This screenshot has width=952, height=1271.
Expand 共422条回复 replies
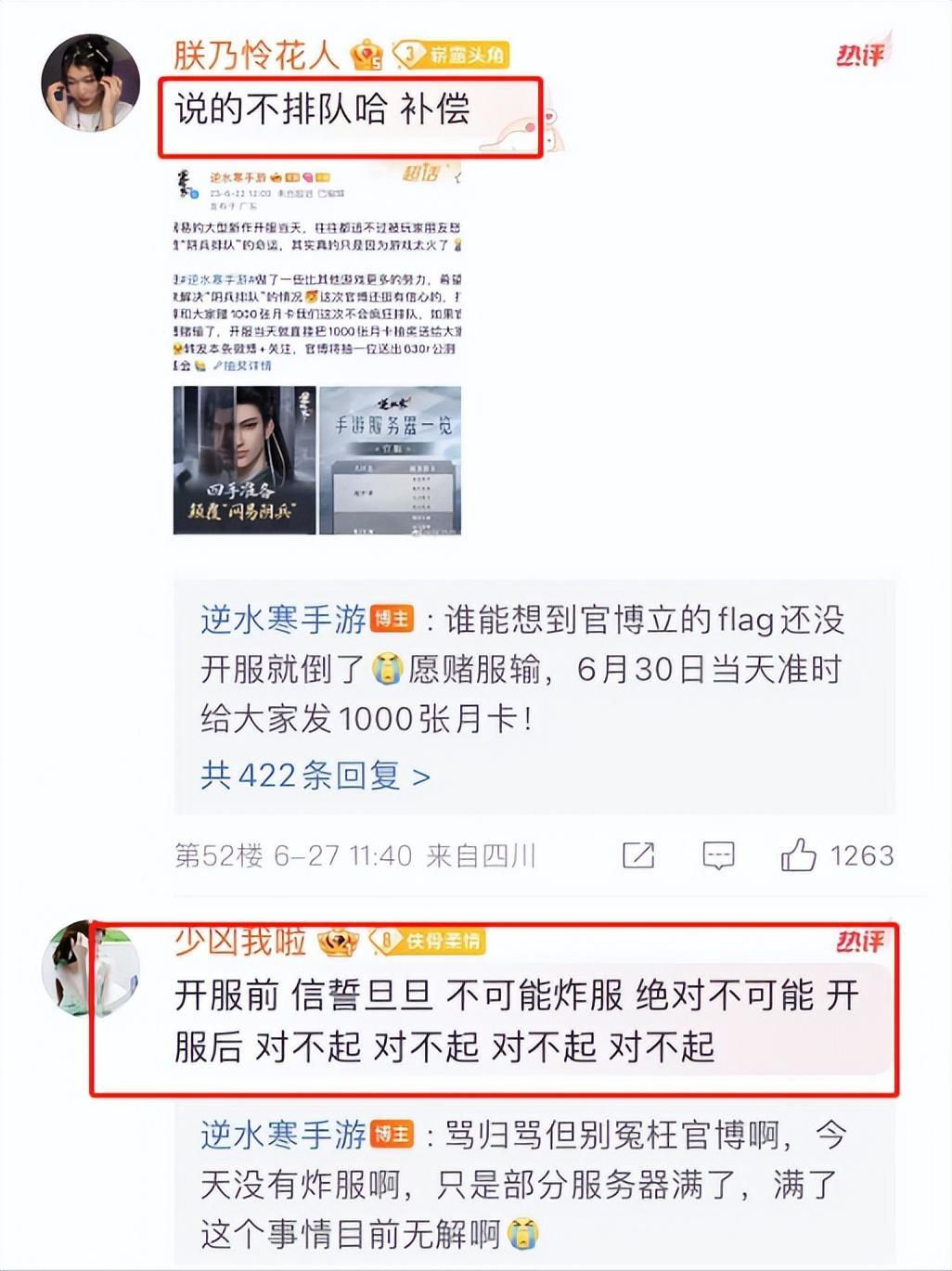click(x=315, y=775)
